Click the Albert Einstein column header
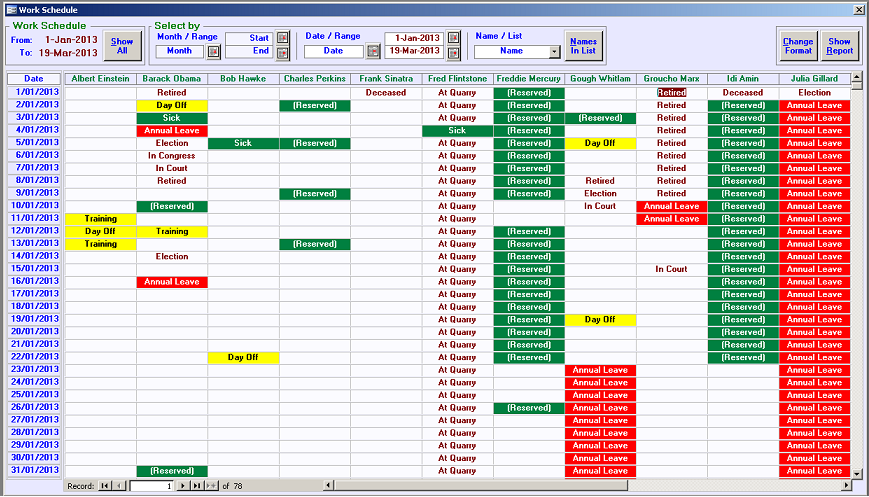869x497 pixels. click(100, 79)
